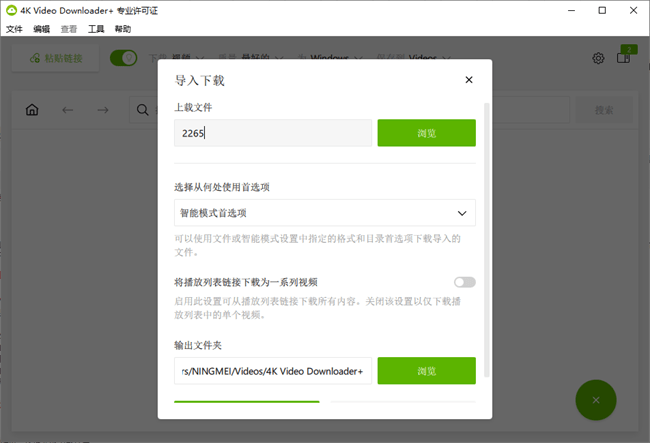This screenshot has width=650, height=443.
Task: Click 浏览 button next to upload file field
Action: click(x=426, y=133)
